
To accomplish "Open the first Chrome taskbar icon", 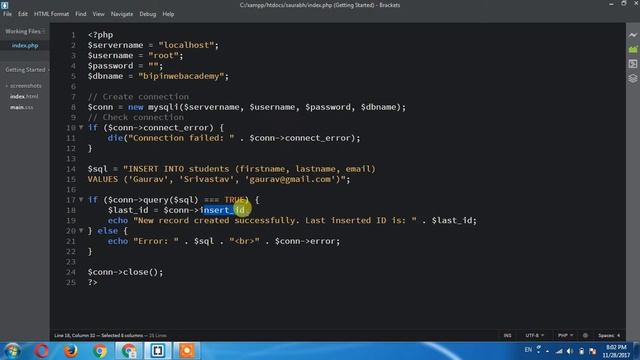I will 99,351.
